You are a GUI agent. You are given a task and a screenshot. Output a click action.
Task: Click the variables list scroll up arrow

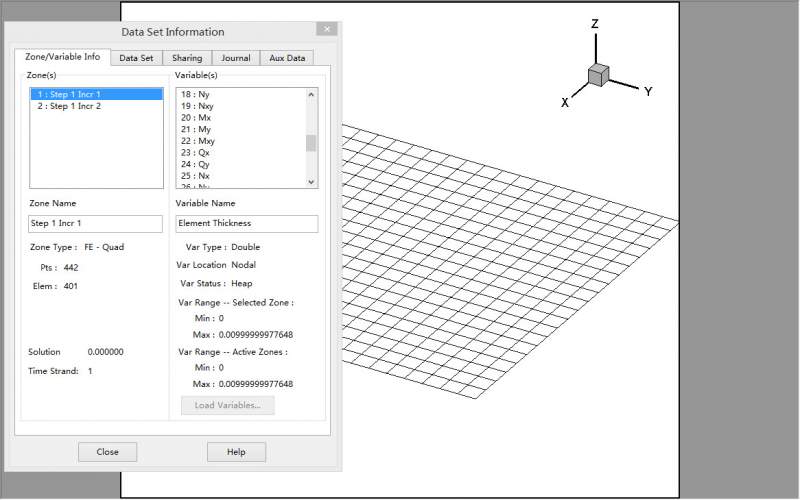tap(311, 94)
